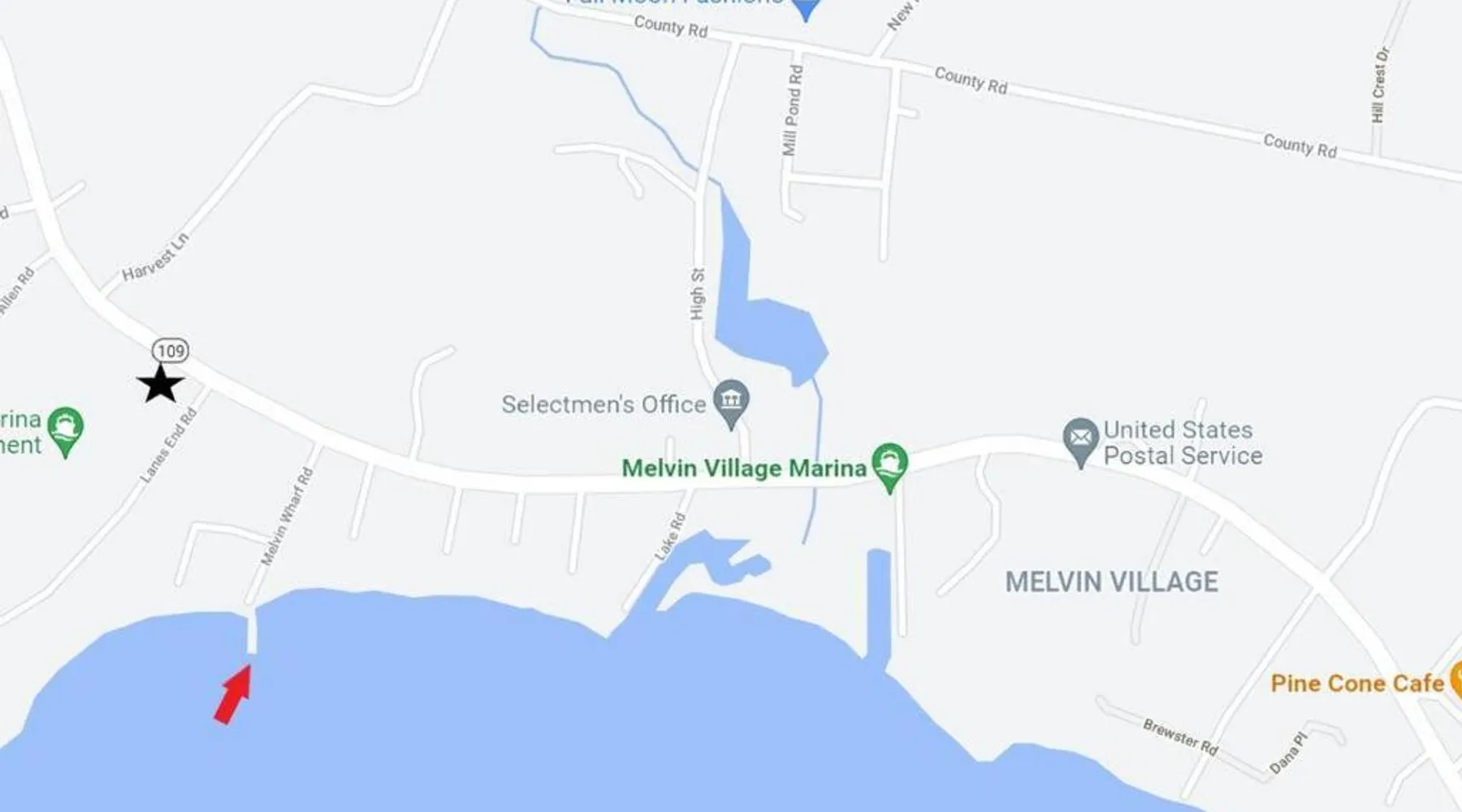Select the Selectmen's Office government building pin
The height and width of the screenshot is (812, 1462).
tap(731, 404)
